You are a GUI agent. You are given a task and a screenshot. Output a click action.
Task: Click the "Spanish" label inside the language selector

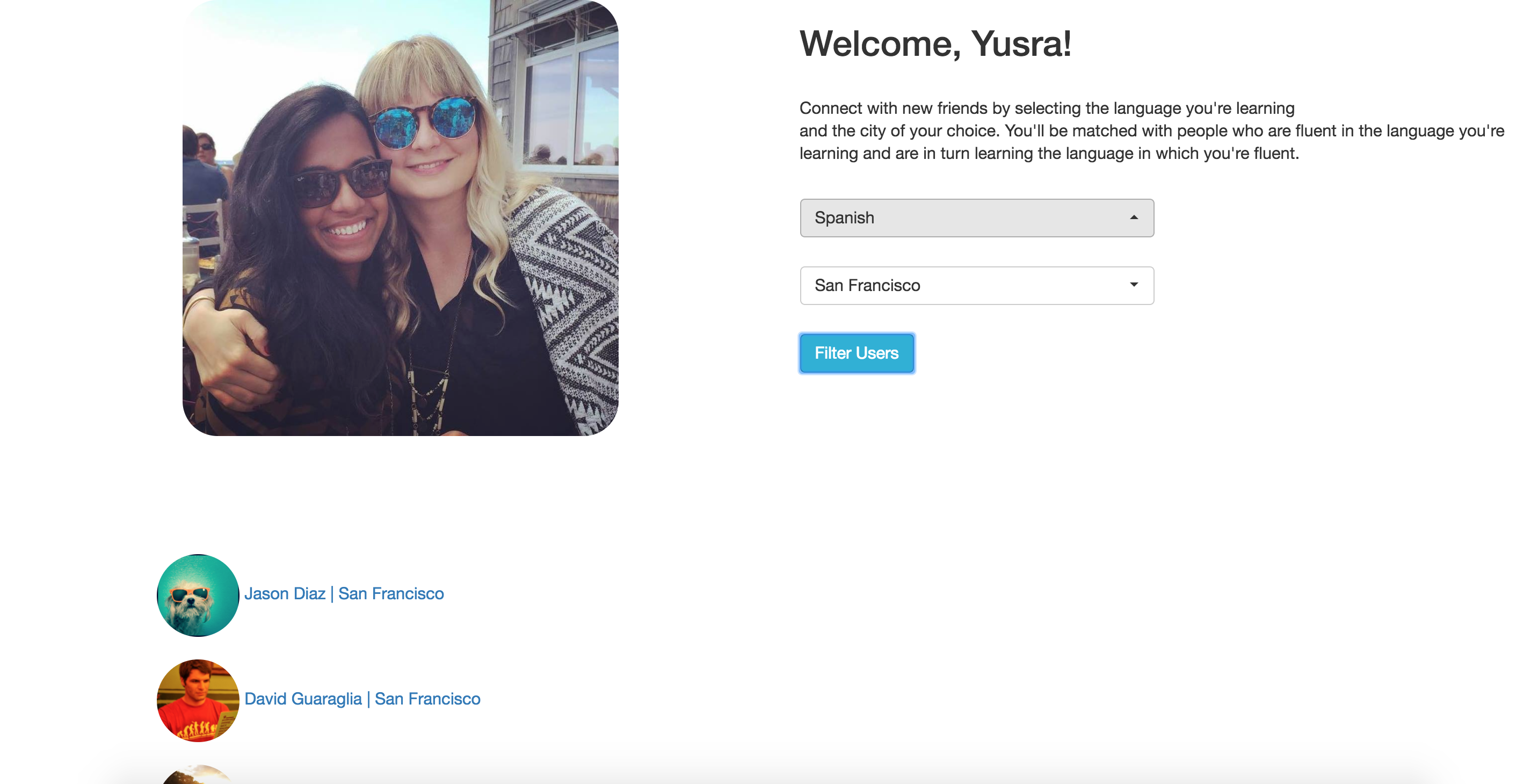click(844, 218)
